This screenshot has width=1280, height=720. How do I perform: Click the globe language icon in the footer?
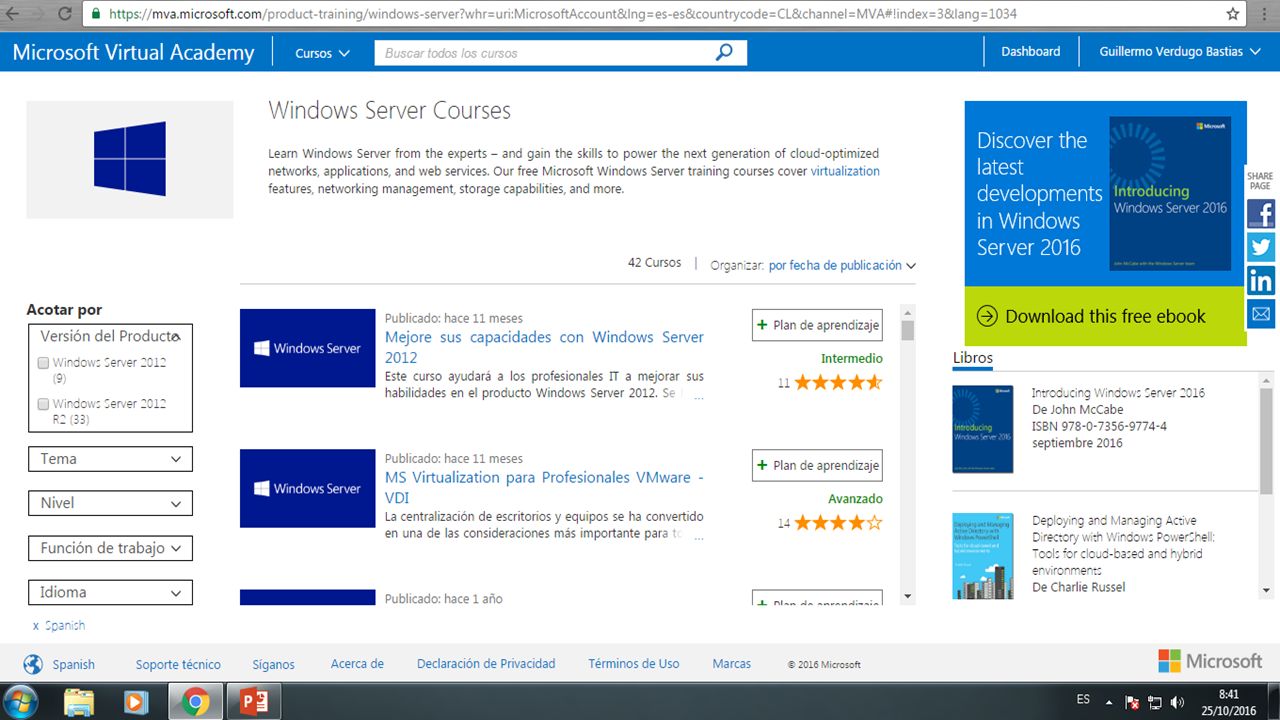pos(33,664)
